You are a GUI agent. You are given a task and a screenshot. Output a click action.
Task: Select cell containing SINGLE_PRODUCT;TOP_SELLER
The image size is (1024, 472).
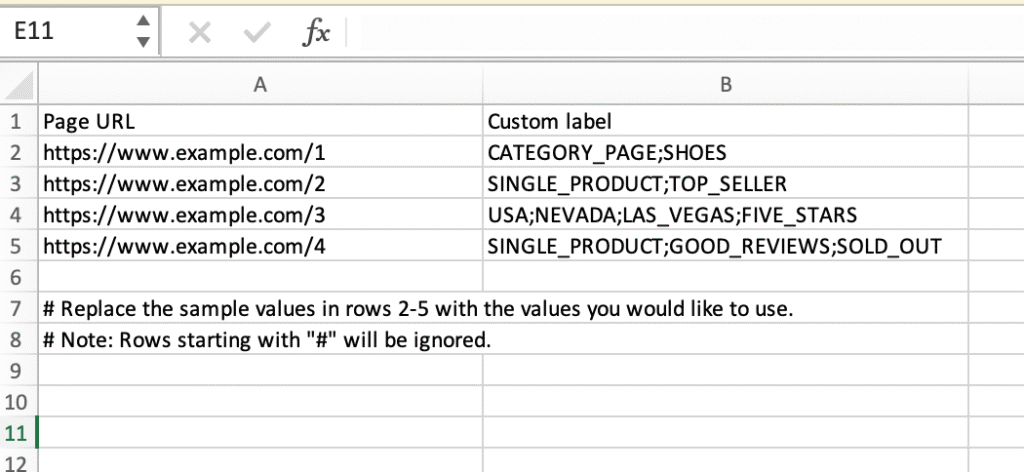pos(725,184)
